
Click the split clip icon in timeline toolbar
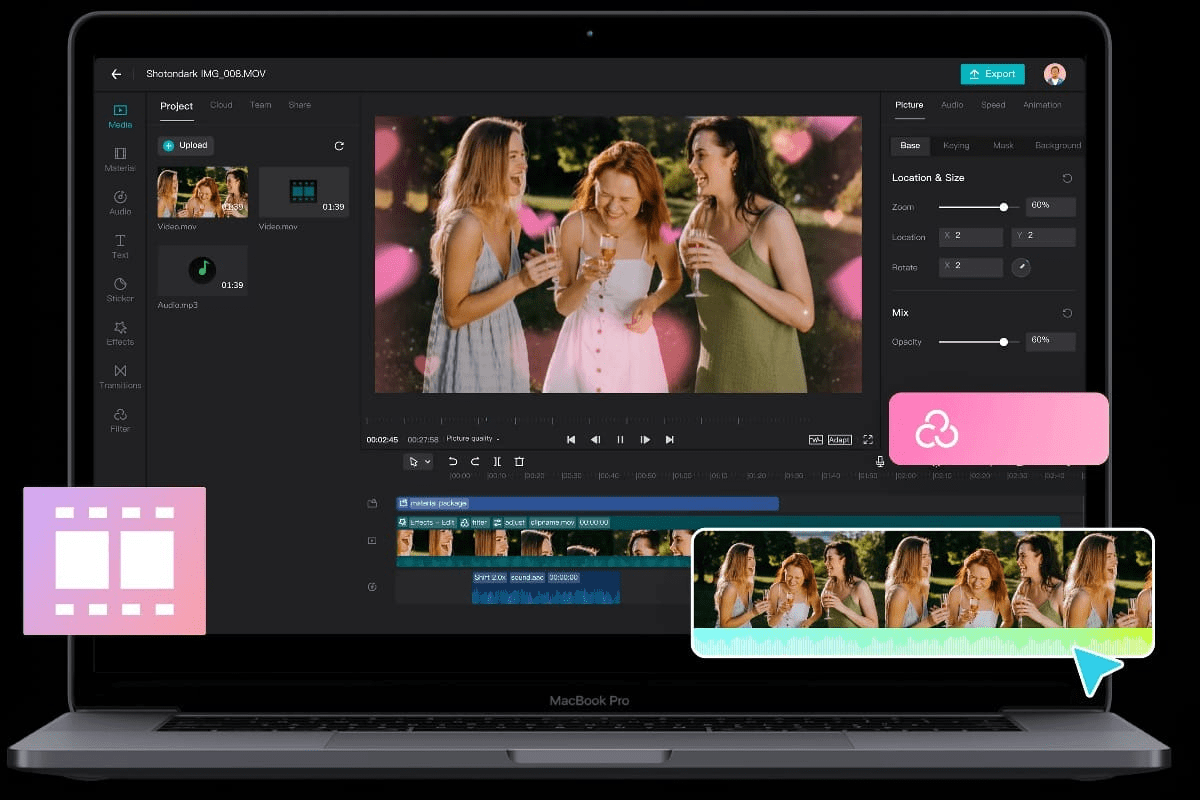point(497,462)
